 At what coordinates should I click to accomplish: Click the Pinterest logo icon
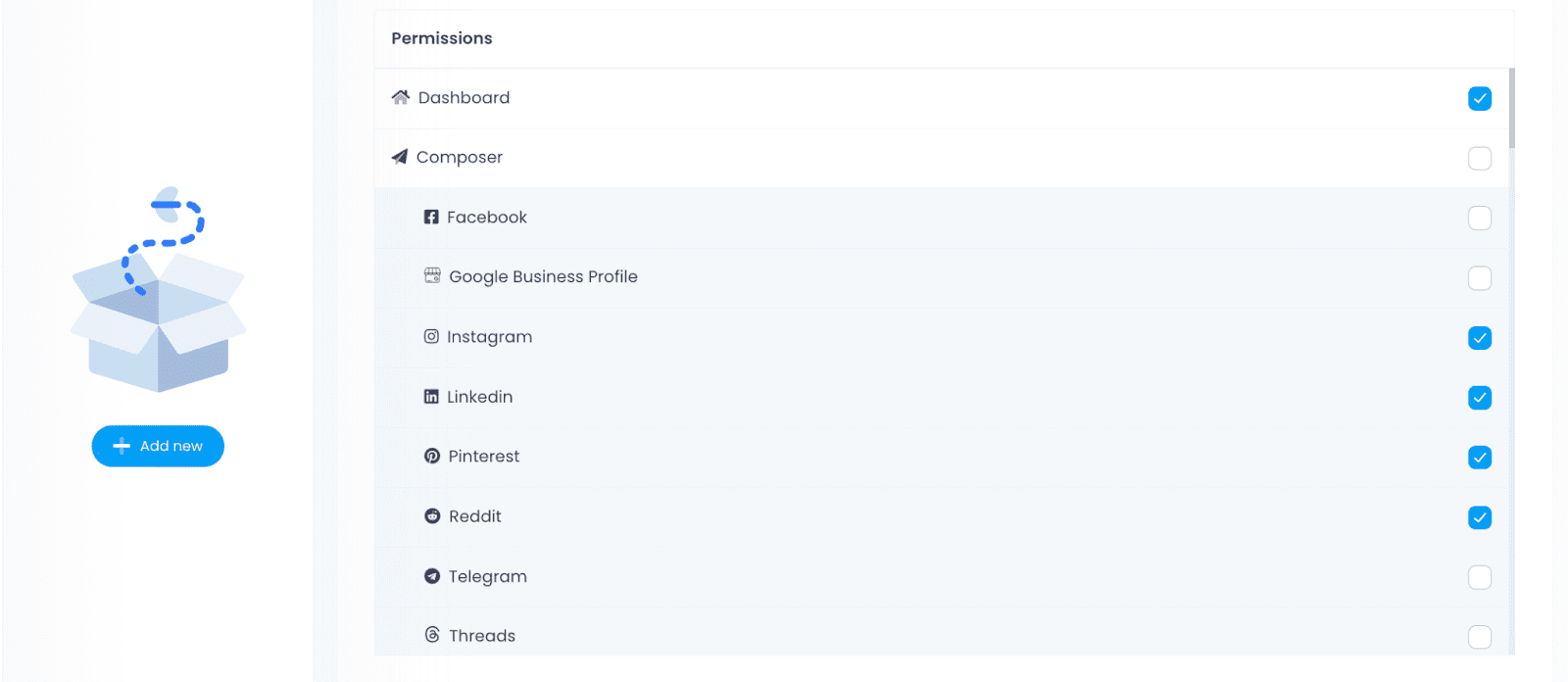[432, 456]
